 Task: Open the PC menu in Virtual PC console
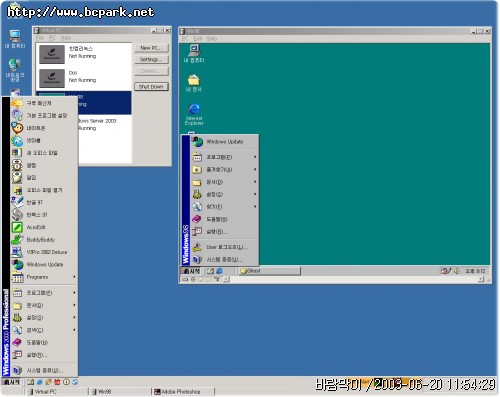52,38
